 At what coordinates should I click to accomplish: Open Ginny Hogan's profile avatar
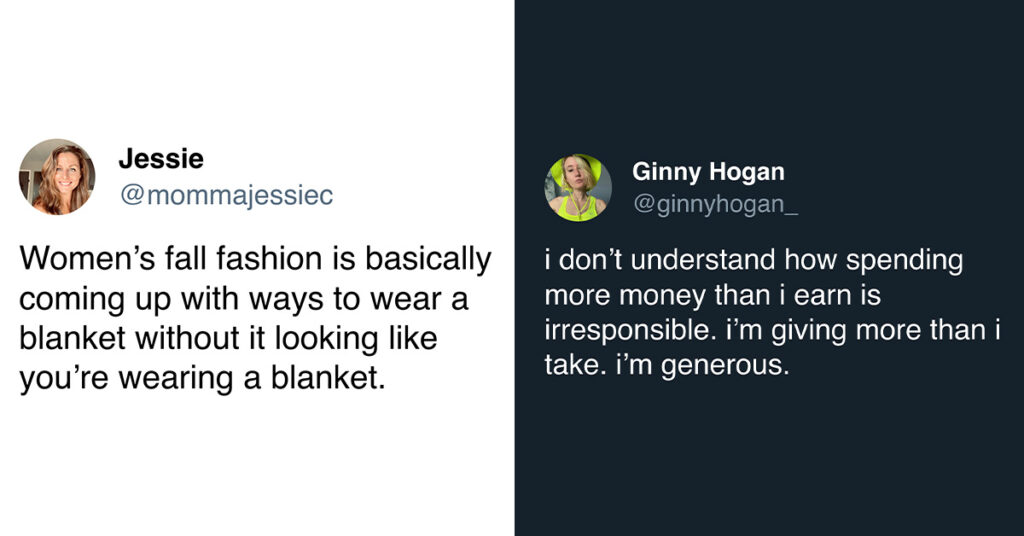tap(578, 188)
